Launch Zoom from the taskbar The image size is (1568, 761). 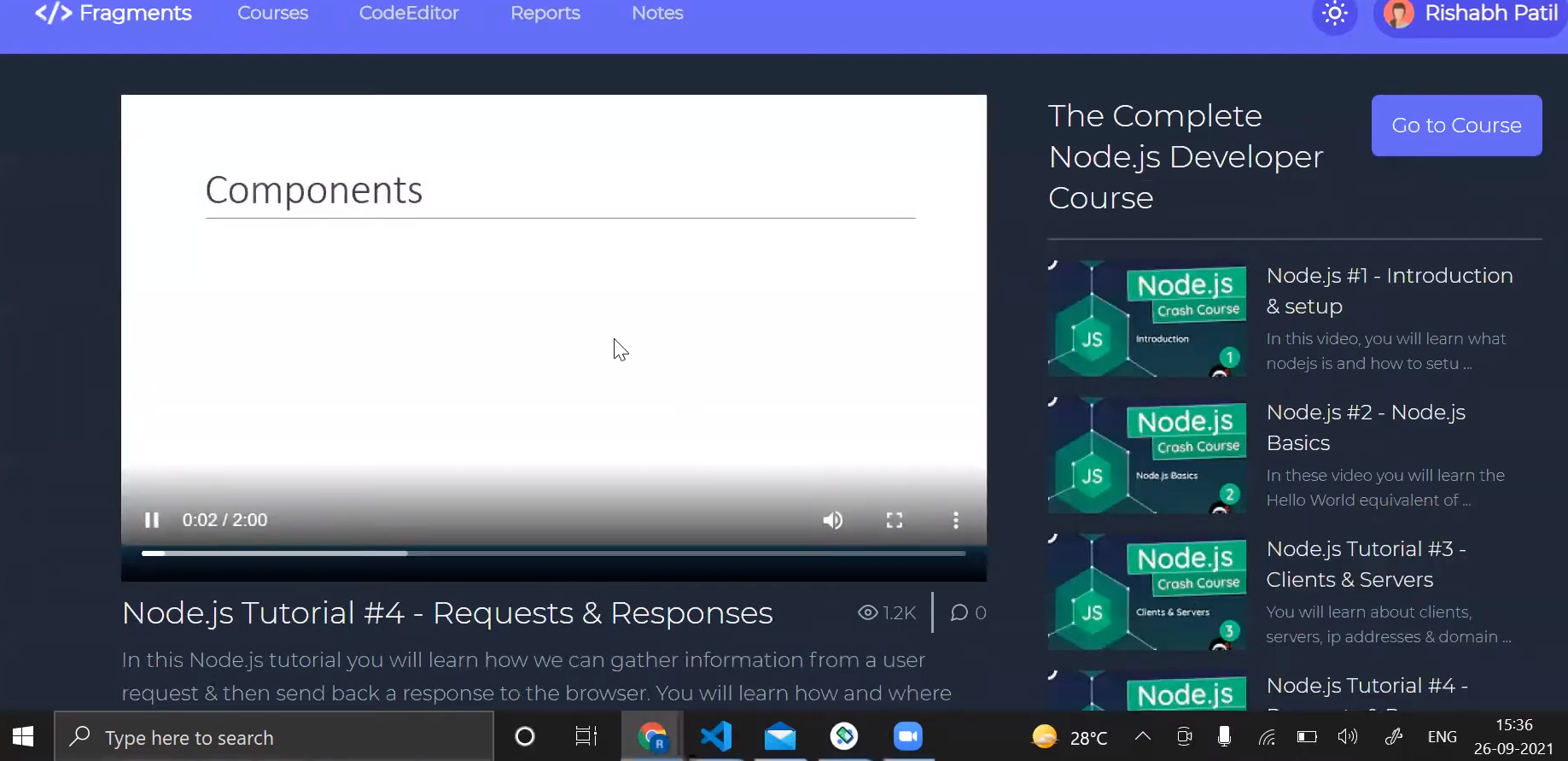tap(907, 736)
